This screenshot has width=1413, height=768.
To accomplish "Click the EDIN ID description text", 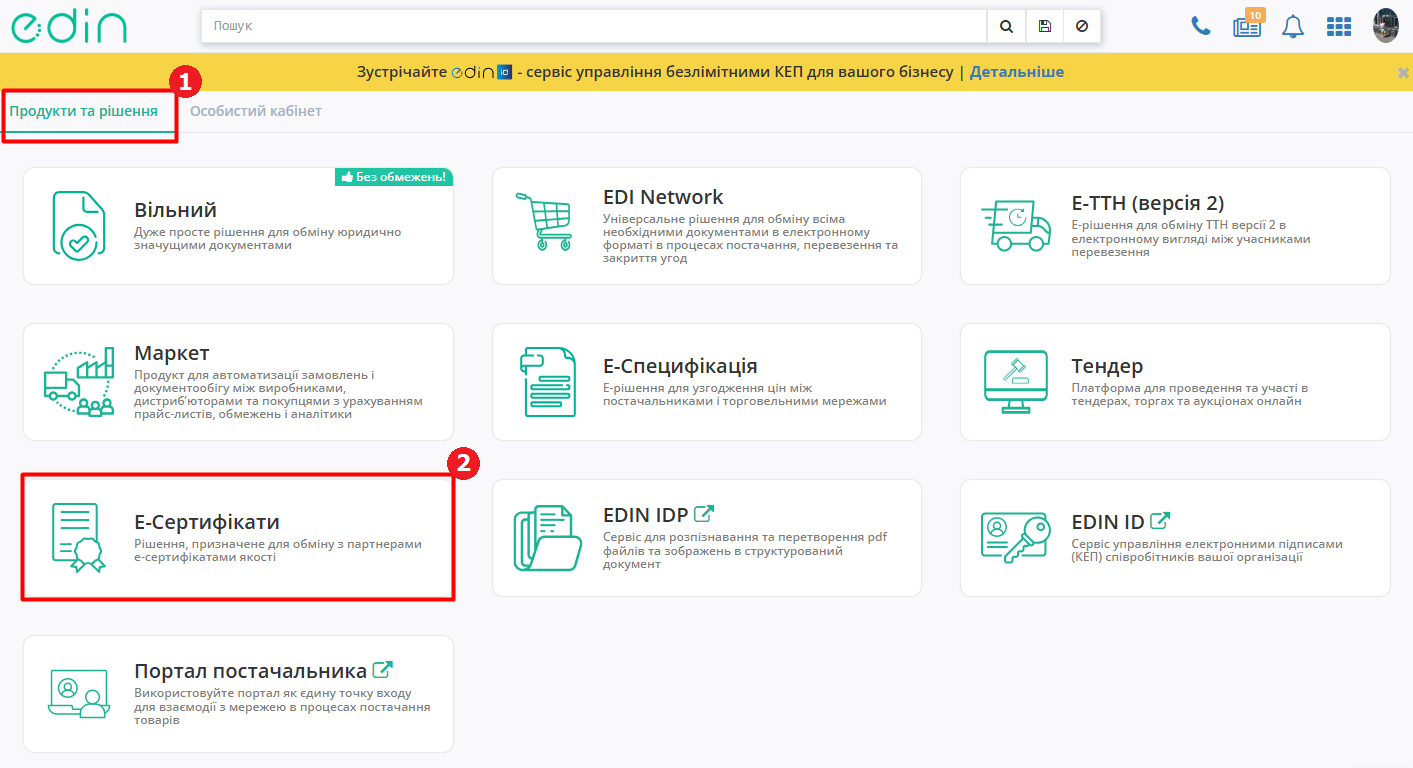I will pyautogui.click(x=1206, y=551).
